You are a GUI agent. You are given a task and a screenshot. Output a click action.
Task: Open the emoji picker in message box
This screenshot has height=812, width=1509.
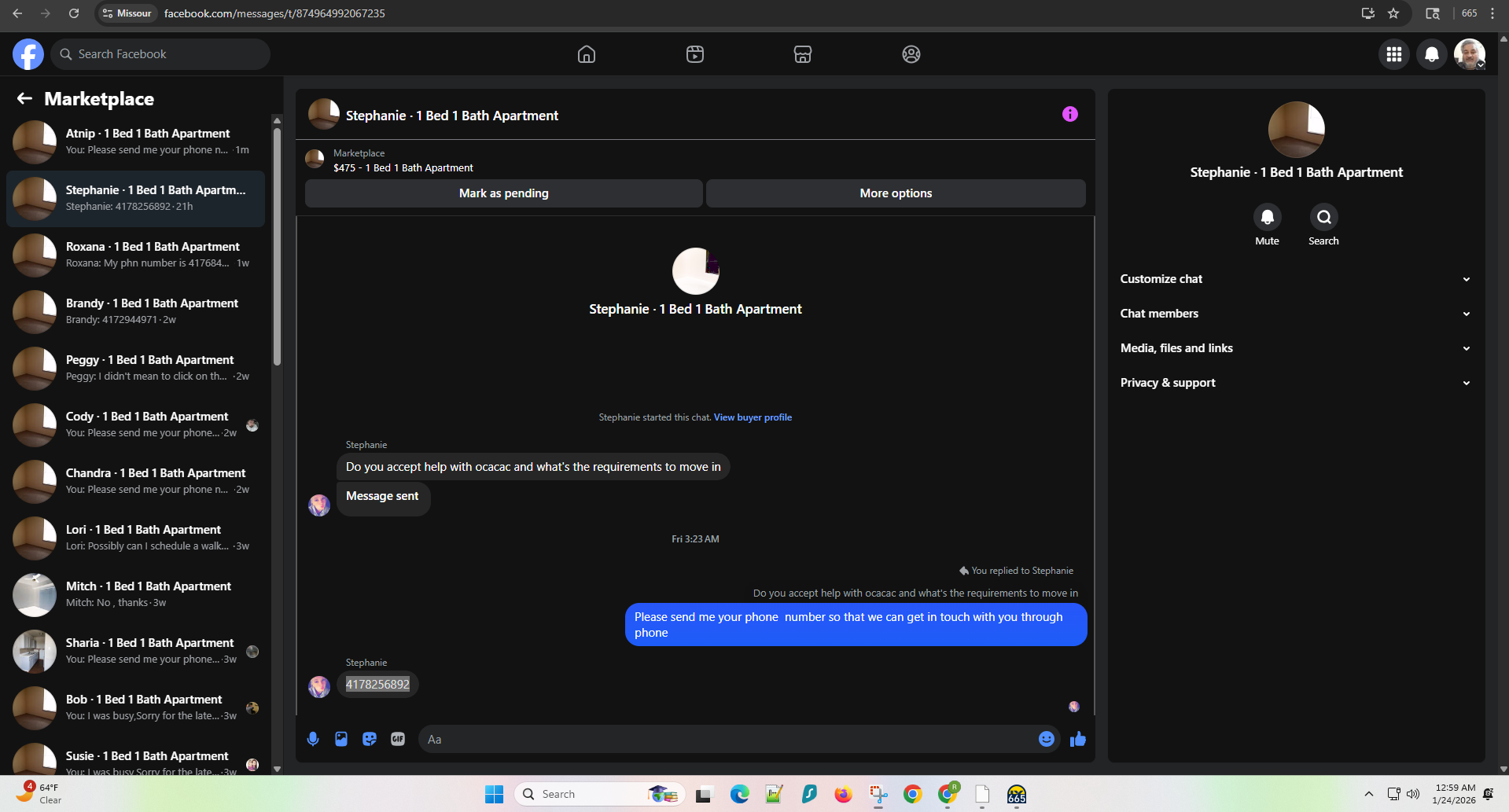coord(1047,739)
